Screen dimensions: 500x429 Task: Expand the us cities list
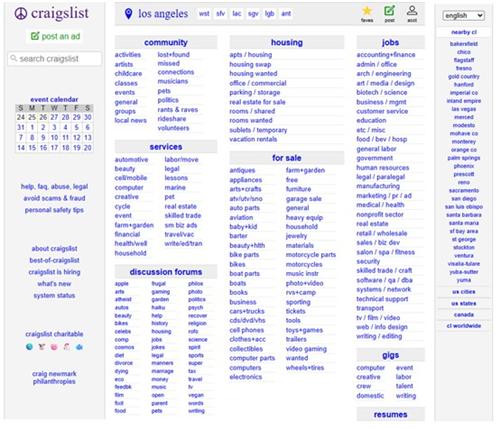[464, 292]
